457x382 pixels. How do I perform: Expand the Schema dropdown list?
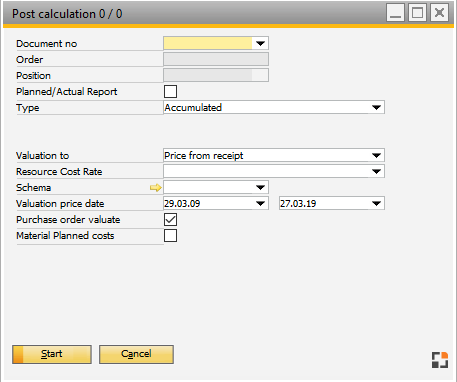tap(260, 187)
